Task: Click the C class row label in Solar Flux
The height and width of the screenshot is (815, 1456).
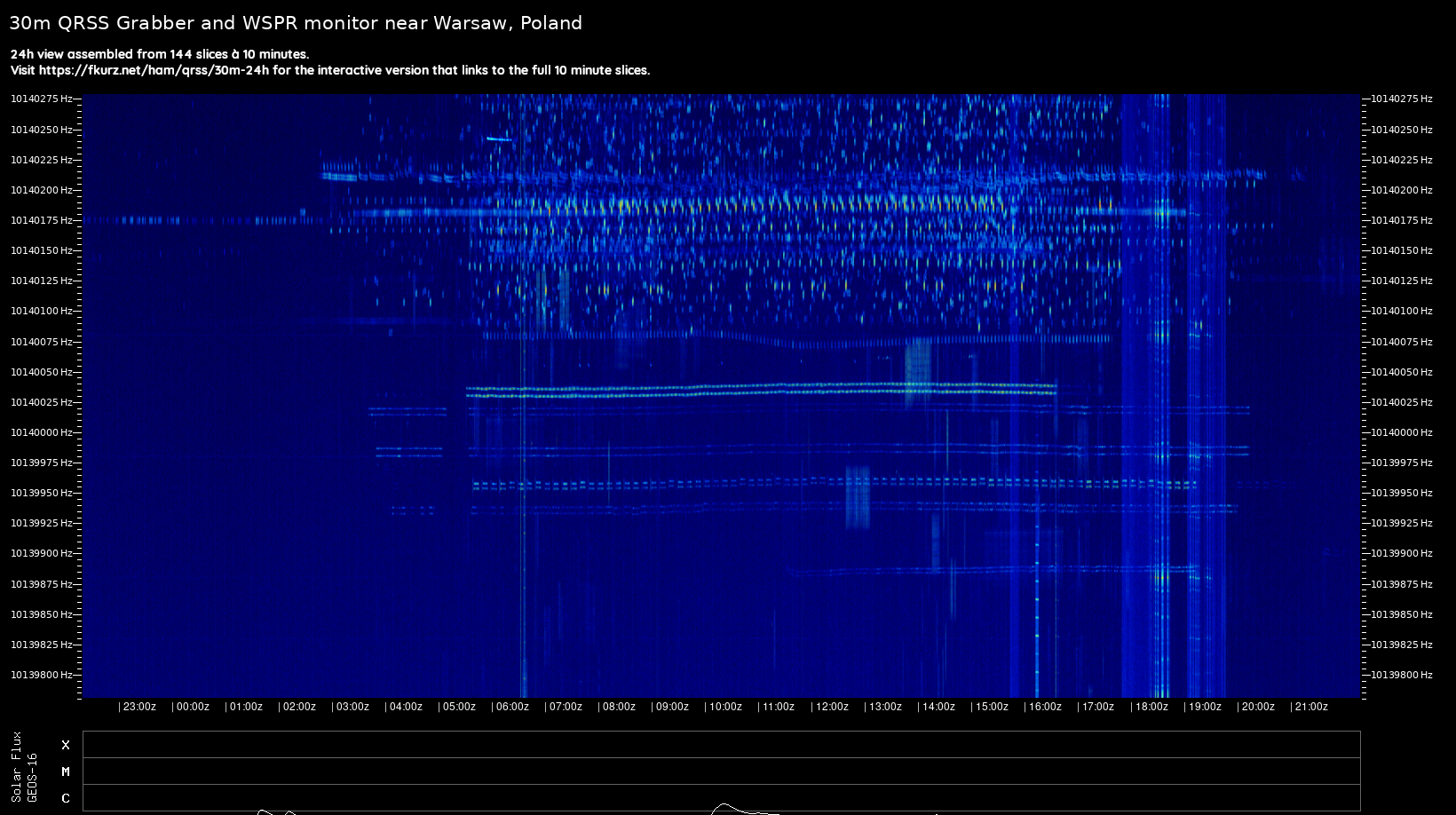Action: 66,798
